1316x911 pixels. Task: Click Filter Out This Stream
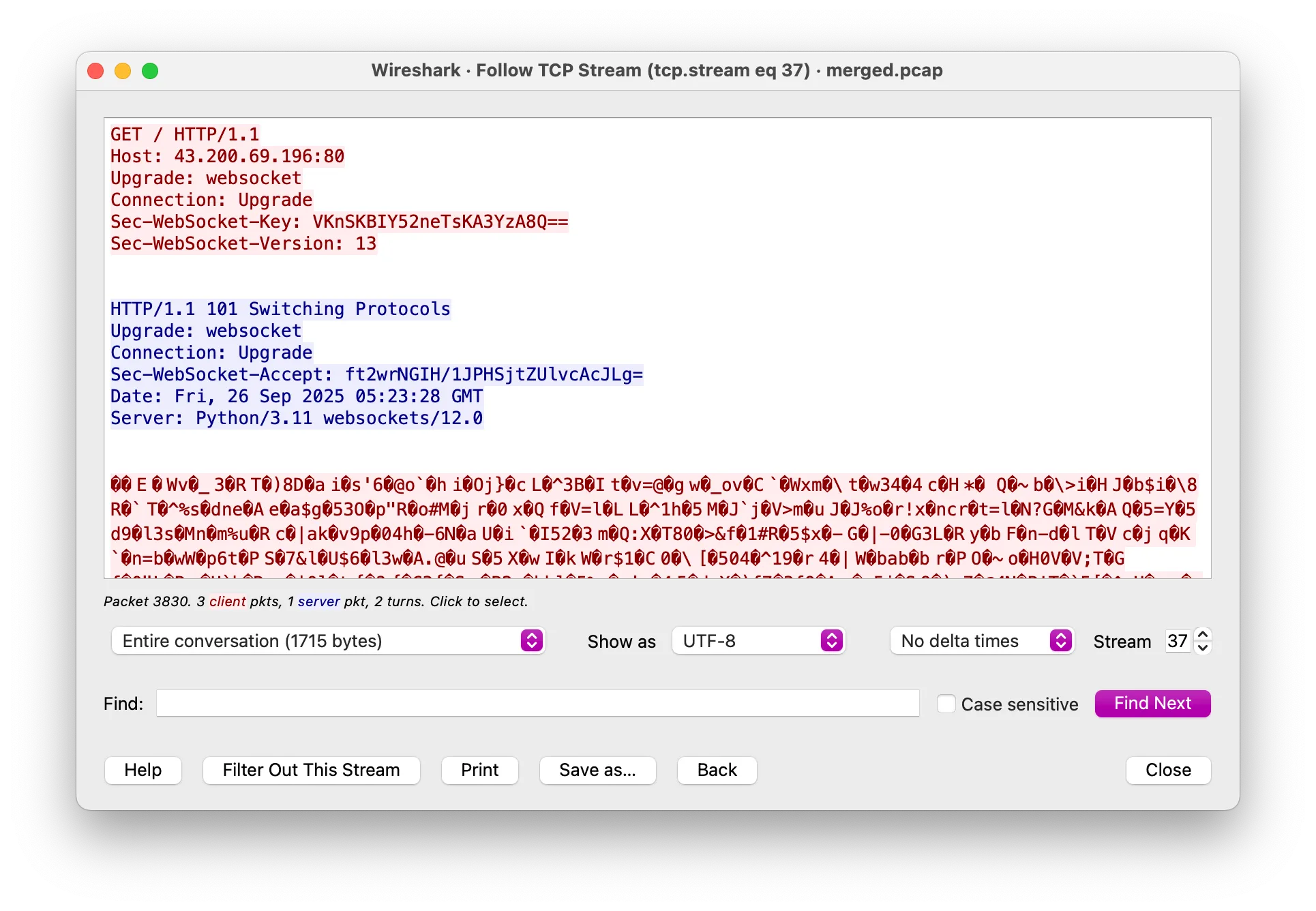coord(311,770)
